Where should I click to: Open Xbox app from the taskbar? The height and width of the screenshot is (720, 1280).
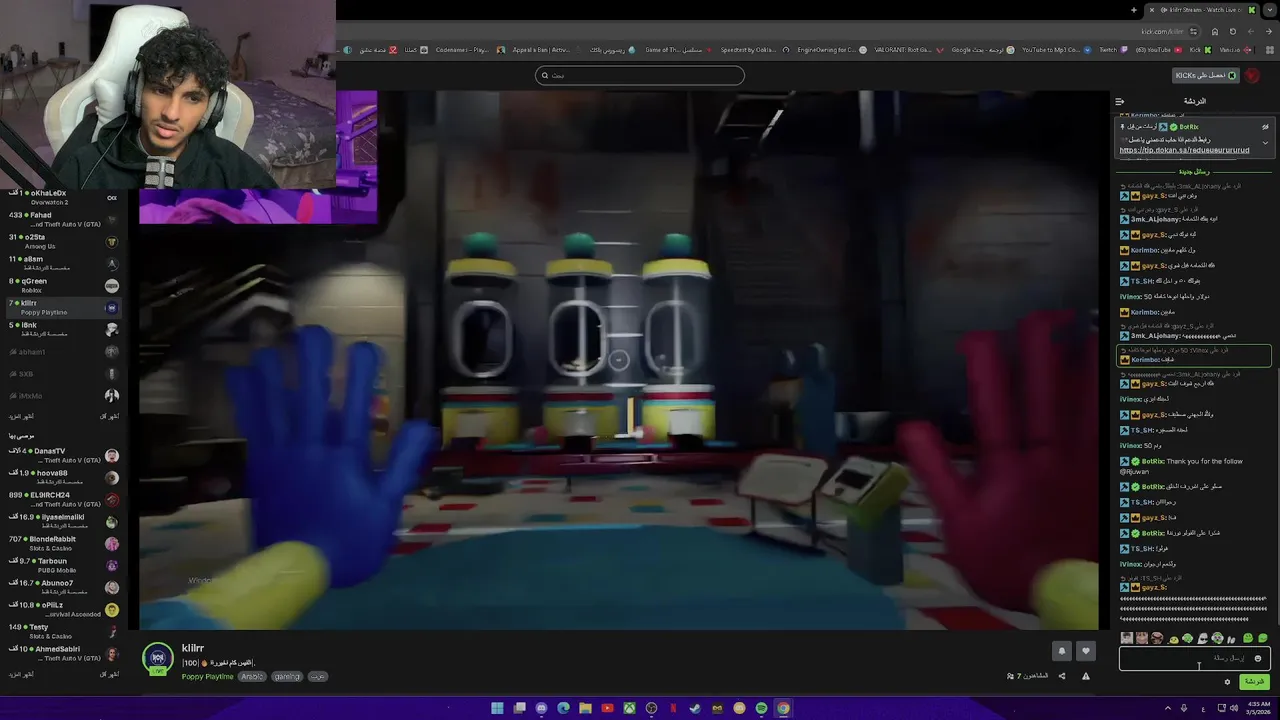[629, 708]
